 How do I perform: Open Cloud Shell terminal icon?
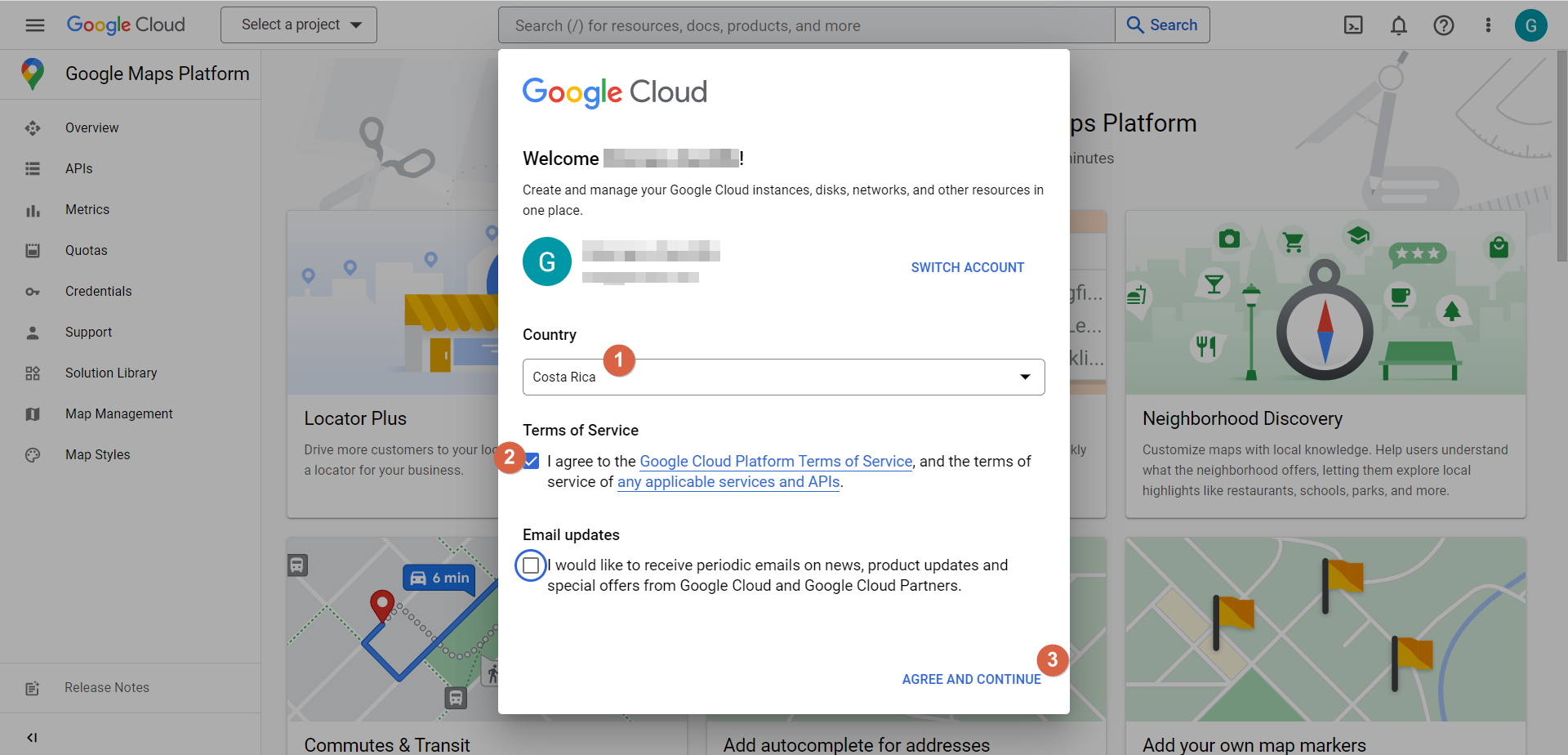[x=1353, y=25]
